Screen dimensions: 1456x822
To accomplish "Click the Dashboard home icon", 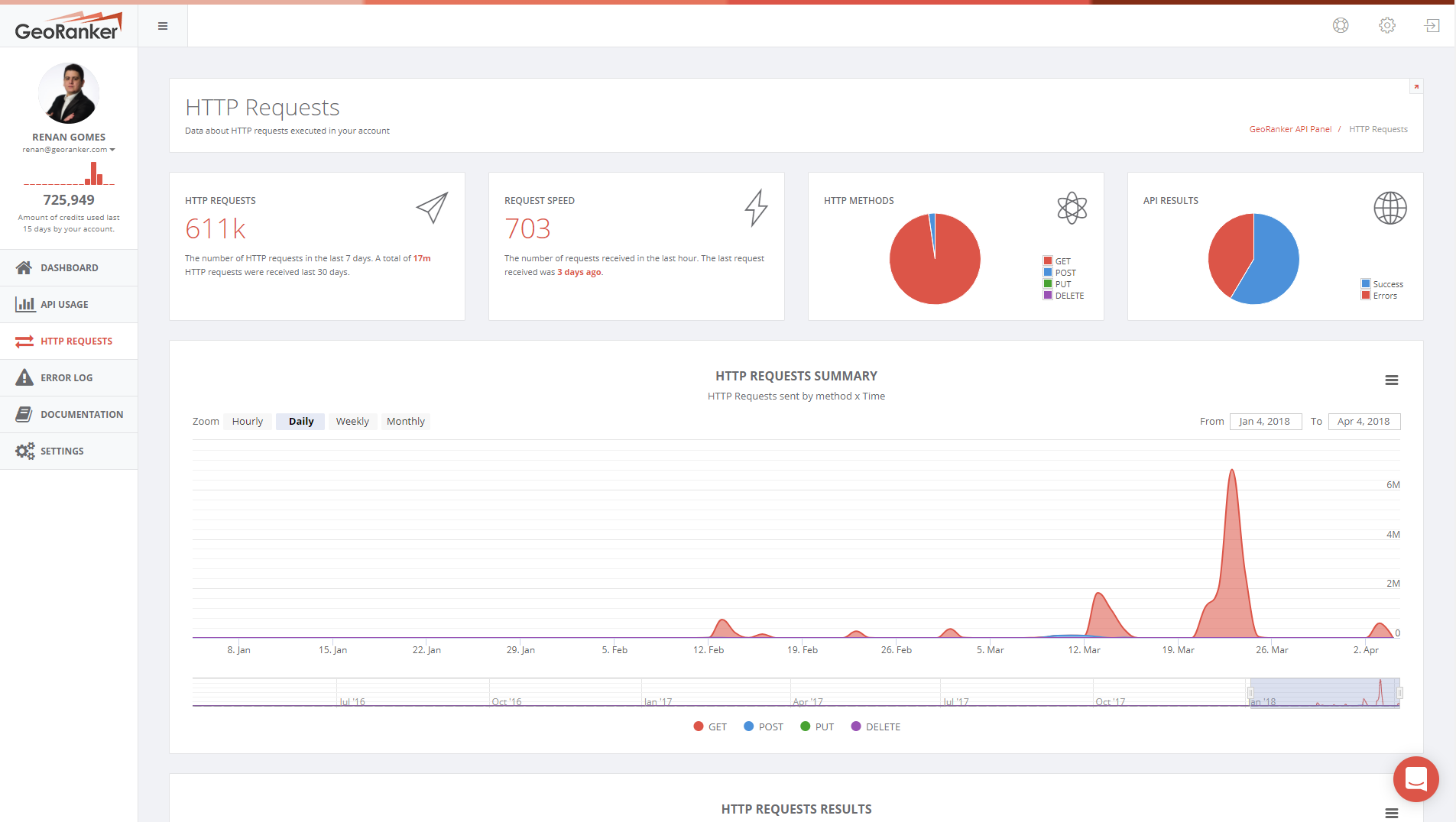I will (x=24, y=267).
